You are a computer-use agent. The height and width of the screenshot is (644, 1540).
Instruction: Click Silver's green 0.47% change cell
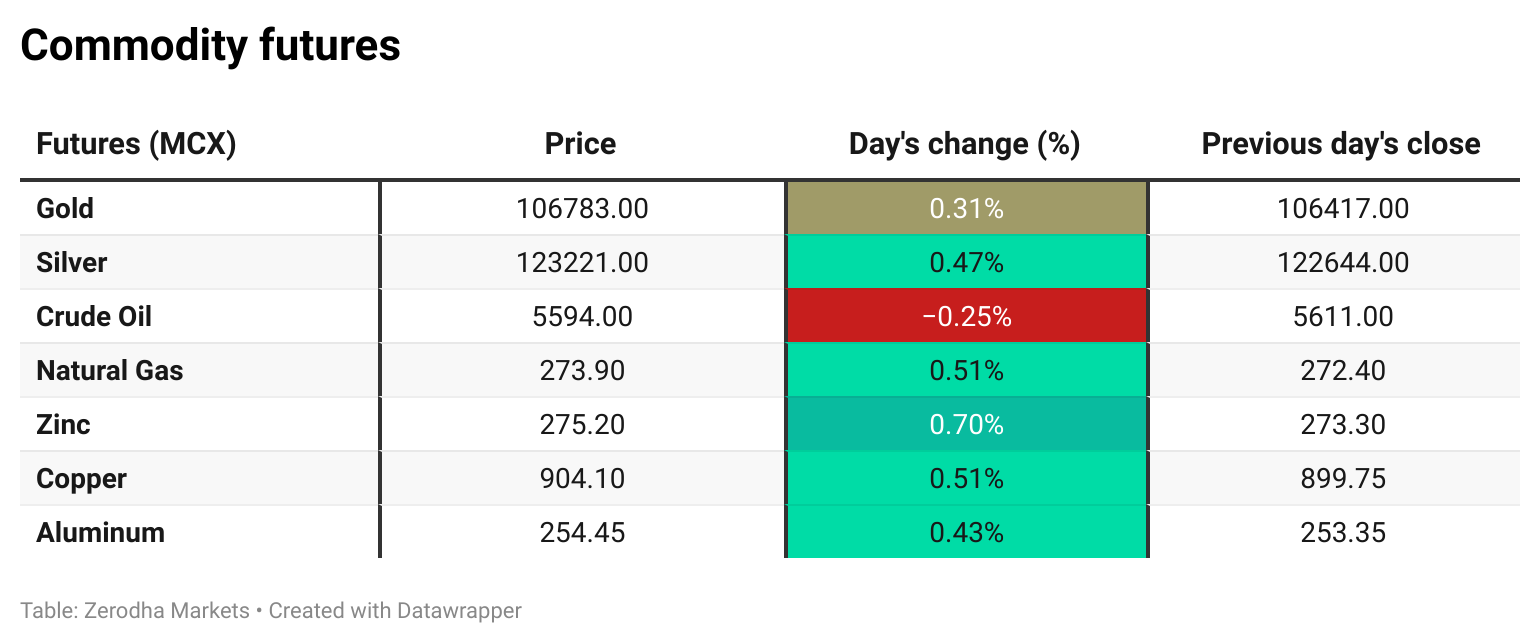pyautogui.click(x=966, y=263)
